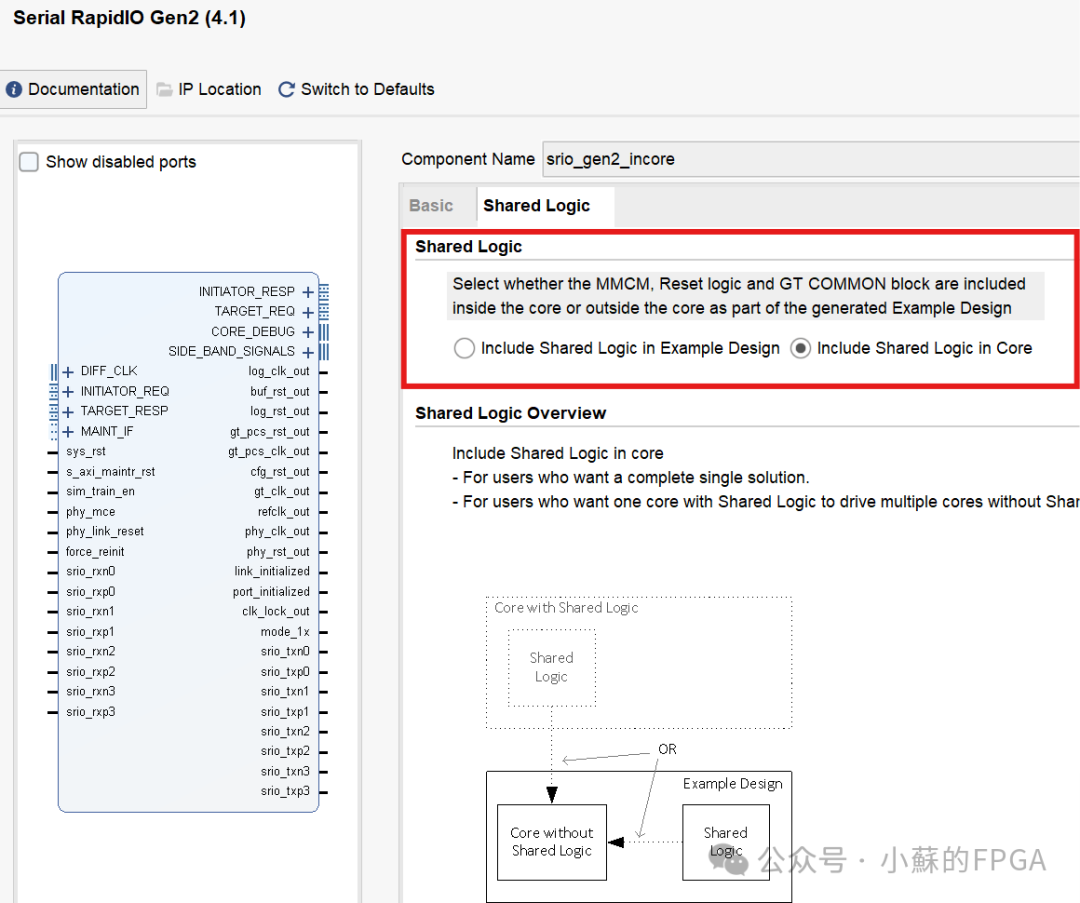The height and width of the screenshot is (903, 1080).
Task: Click the CORE_DEBUG plus icon
Action: coord(308,332)
